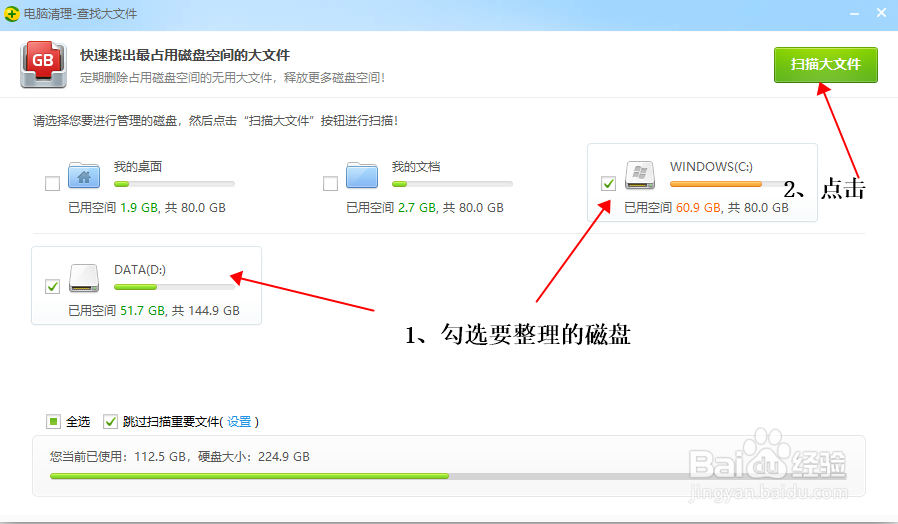Image resolution: width=898 pixels, height=524 pixels.
Task: Check the 我的文档 checkbox
Action: click(330, 183)
